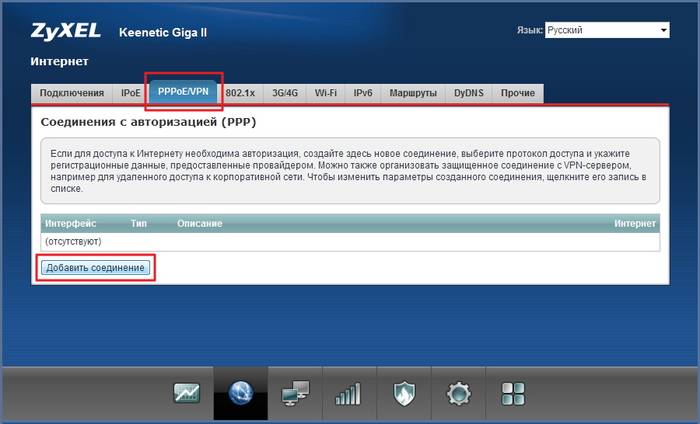
Task: Open the Прочие tab
Action: tap(518, 93)
